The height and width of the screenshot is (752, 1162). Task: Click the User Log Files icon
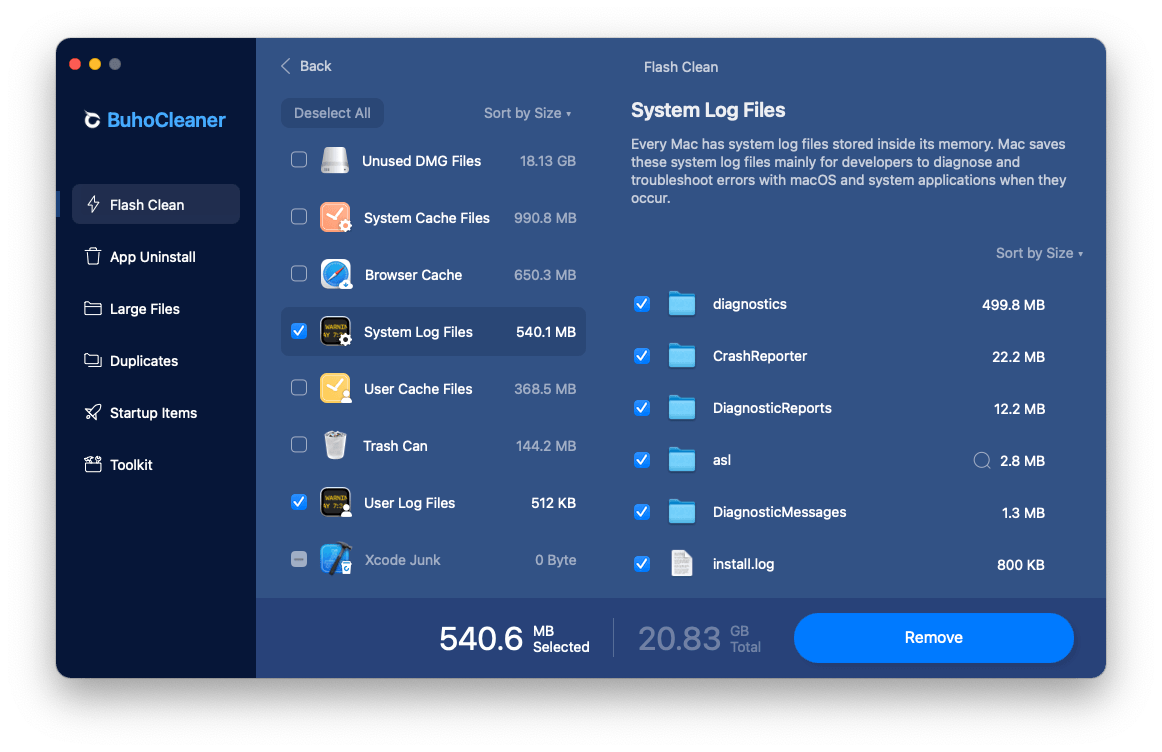tap(336, 502)
